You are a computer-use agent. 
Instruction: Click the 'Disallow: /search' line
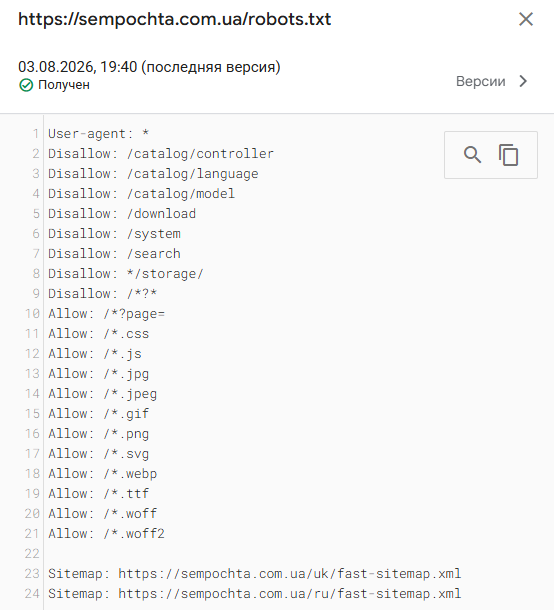[114, 254]
